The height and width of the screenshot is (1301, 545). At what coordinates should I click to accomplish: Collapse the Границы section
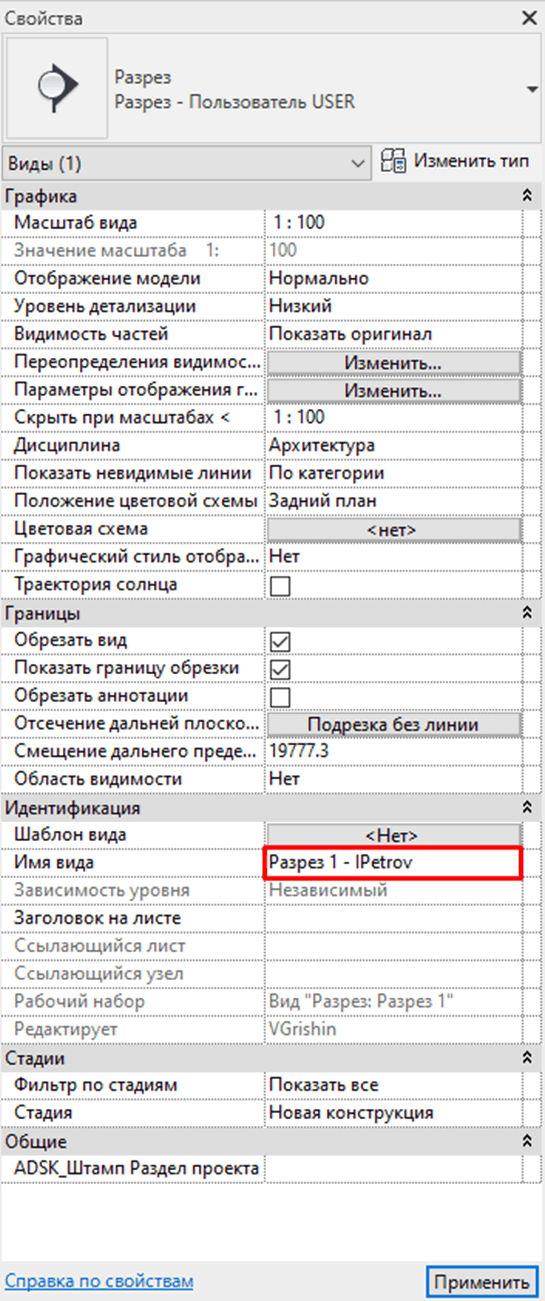point(528,613)
